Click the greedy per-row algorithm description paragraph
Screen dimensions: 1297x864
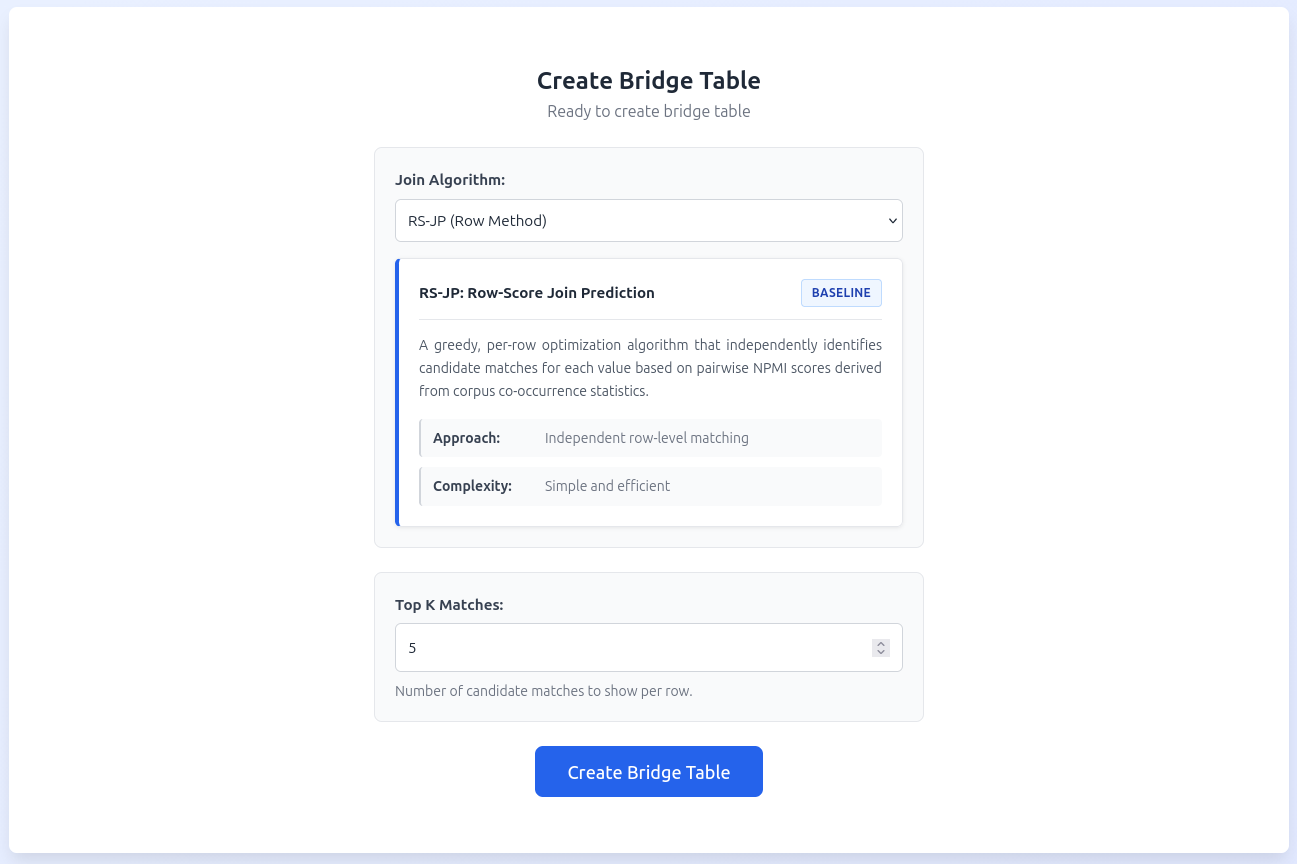[650, 368]
